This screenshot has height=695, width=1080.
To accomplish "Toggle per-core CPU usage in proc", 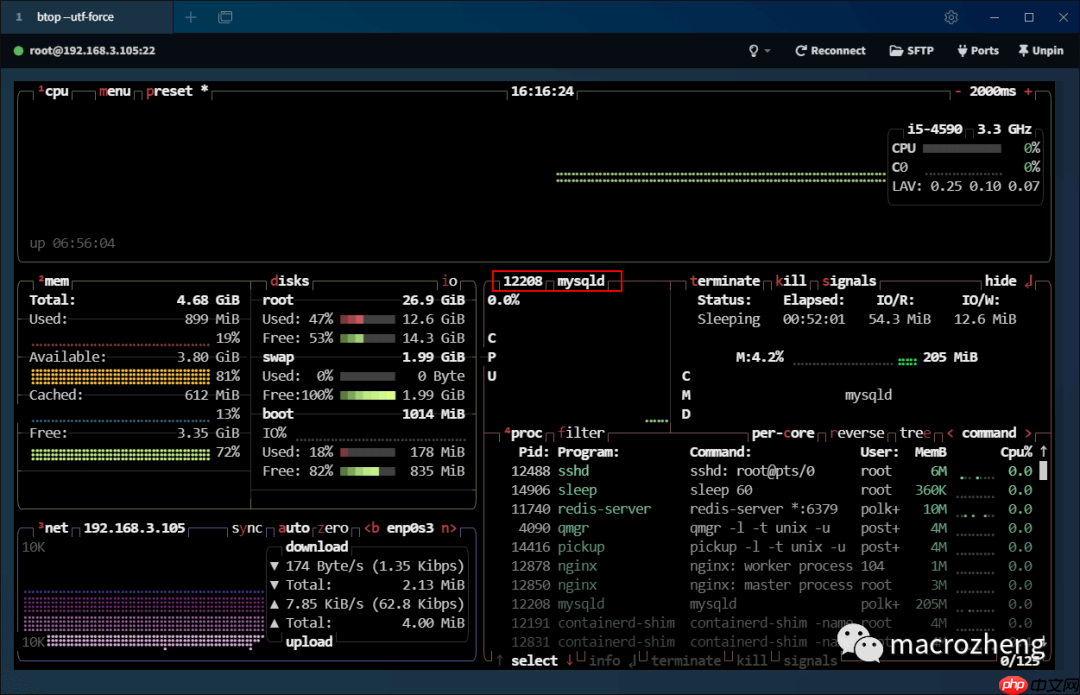I will [x=783, y=433].
